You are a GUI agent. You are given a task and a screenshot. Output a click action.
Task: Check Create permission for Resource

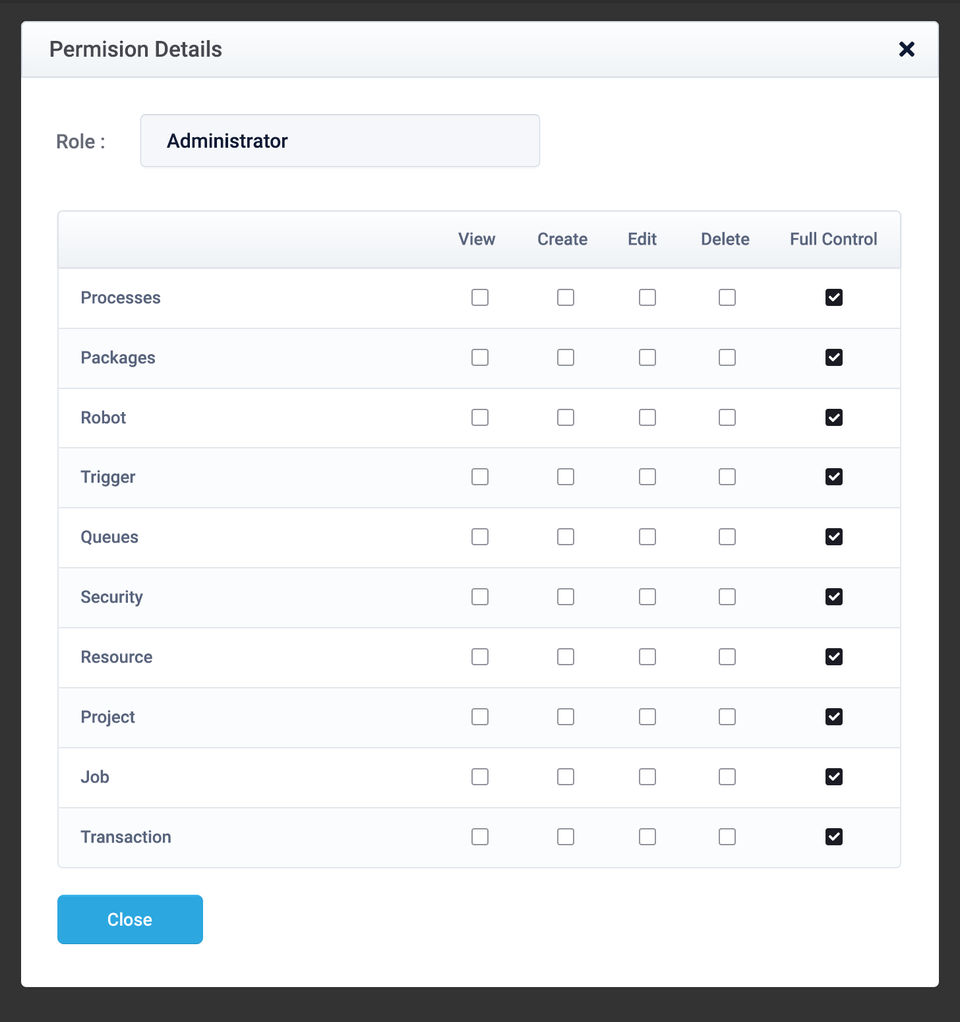[x=566, y=657]
